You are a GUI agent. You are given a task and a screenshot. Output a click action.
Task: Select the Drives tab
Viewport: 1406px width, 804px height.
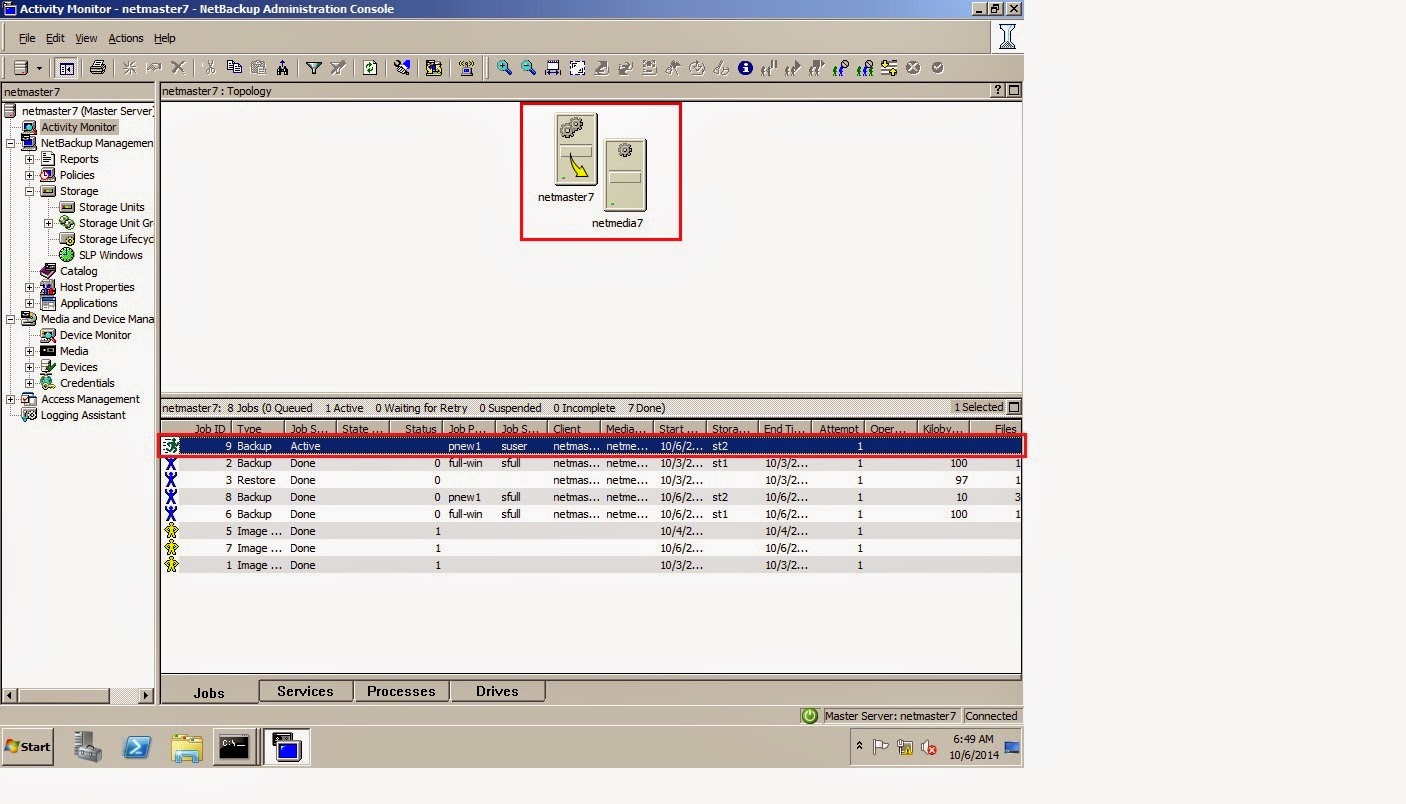[497, 690]
